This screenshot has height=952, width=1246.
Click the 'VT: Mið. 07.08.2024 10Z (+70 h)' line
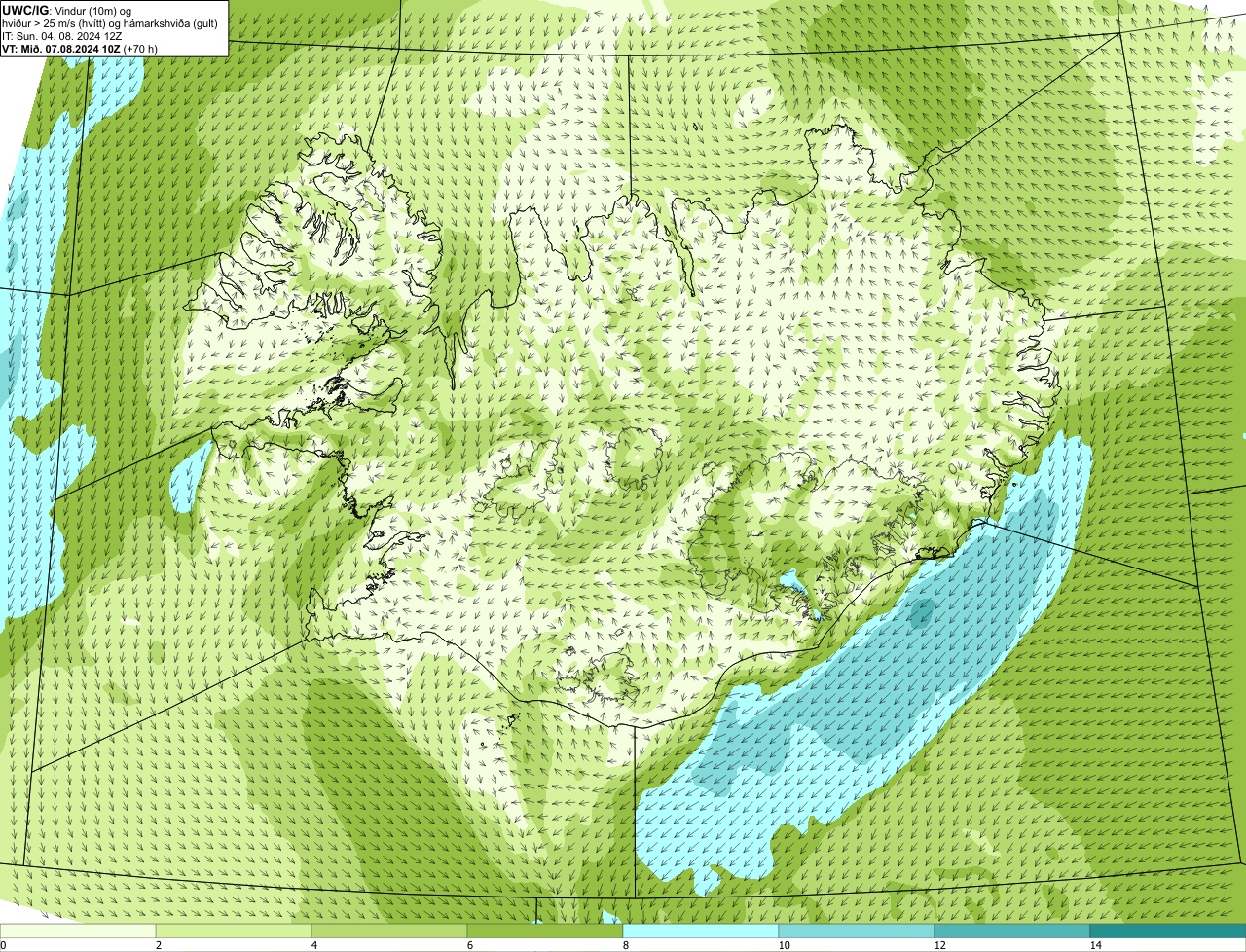coord(80,48)
